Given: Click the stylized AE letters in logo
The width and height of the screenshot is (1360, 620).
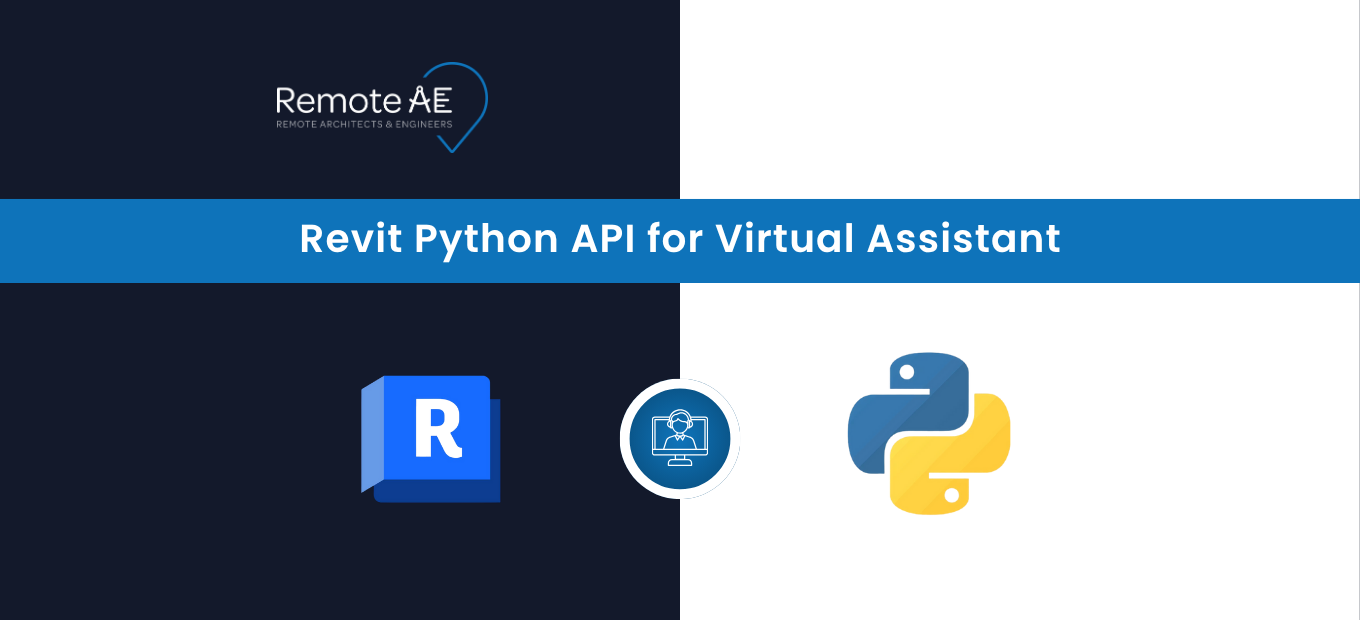Looking at the screenshot, I should (430, 101).
